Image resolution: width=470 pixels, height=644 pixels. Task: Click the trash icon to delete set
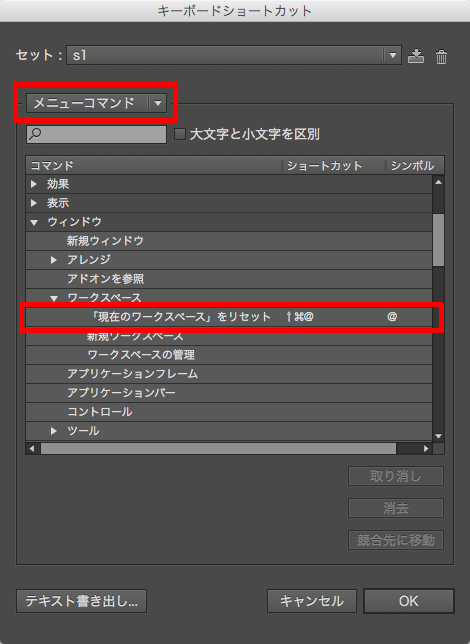441,57
